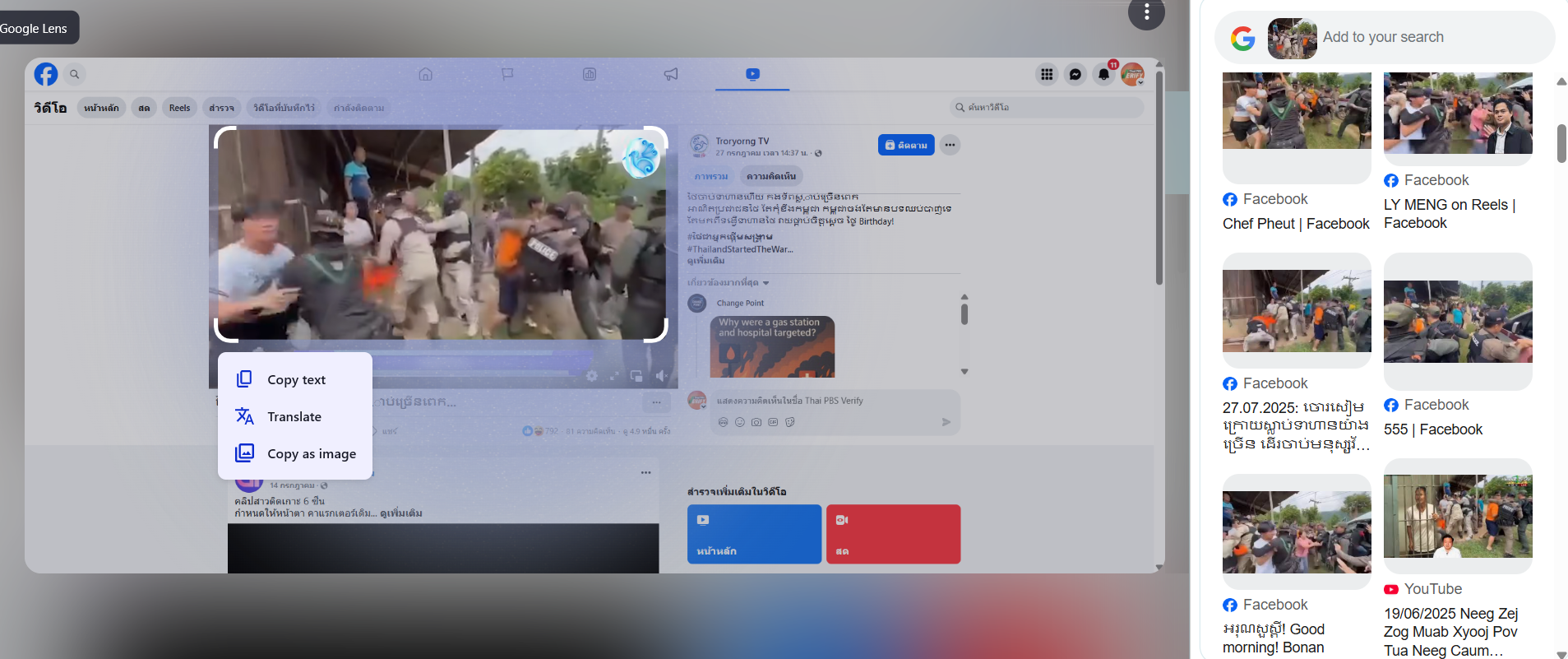The image size is (1568, 659).
Task: Click the results panel scrollbar thumb
Action: 1561,144
